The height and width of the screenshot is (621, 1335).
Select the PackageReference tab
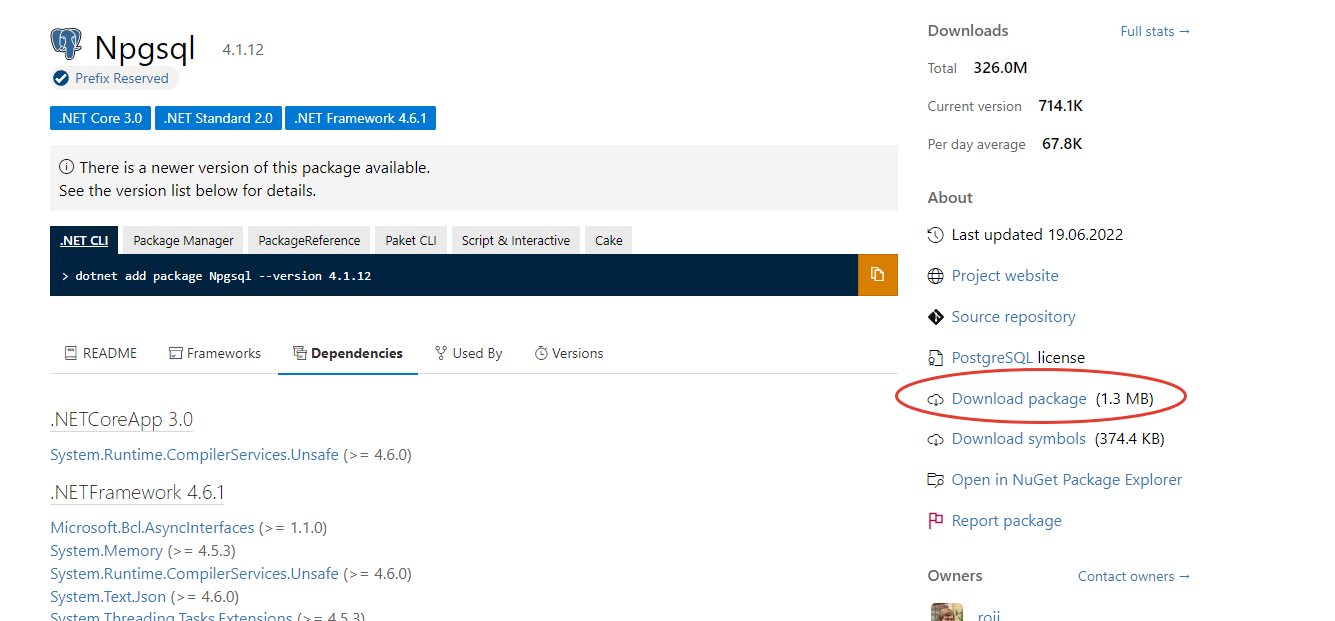(x=309, y=240)
